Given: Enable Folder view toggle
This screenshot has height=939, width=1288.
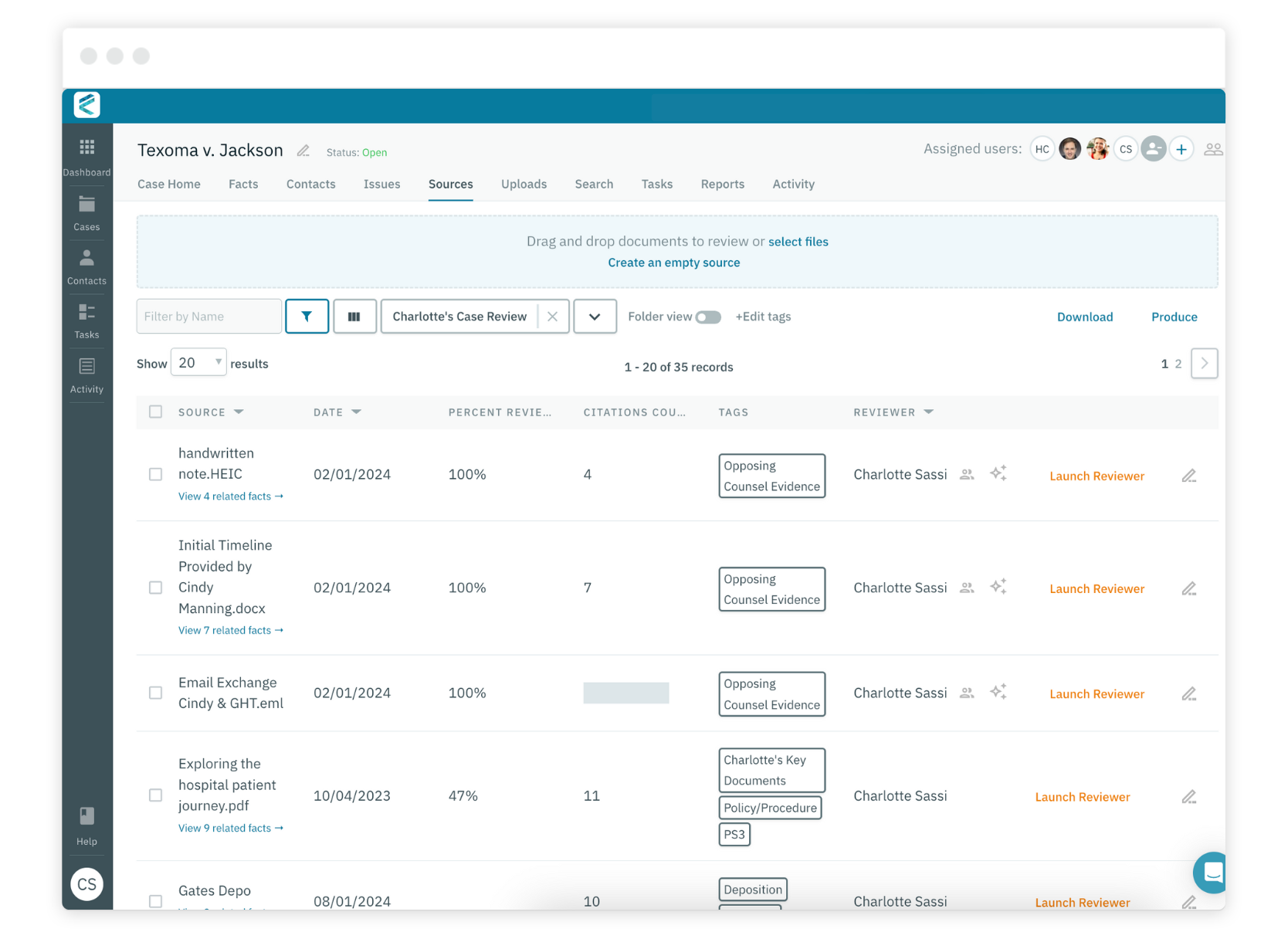Looking at the screenshot, I should click(x=708, y=317).
